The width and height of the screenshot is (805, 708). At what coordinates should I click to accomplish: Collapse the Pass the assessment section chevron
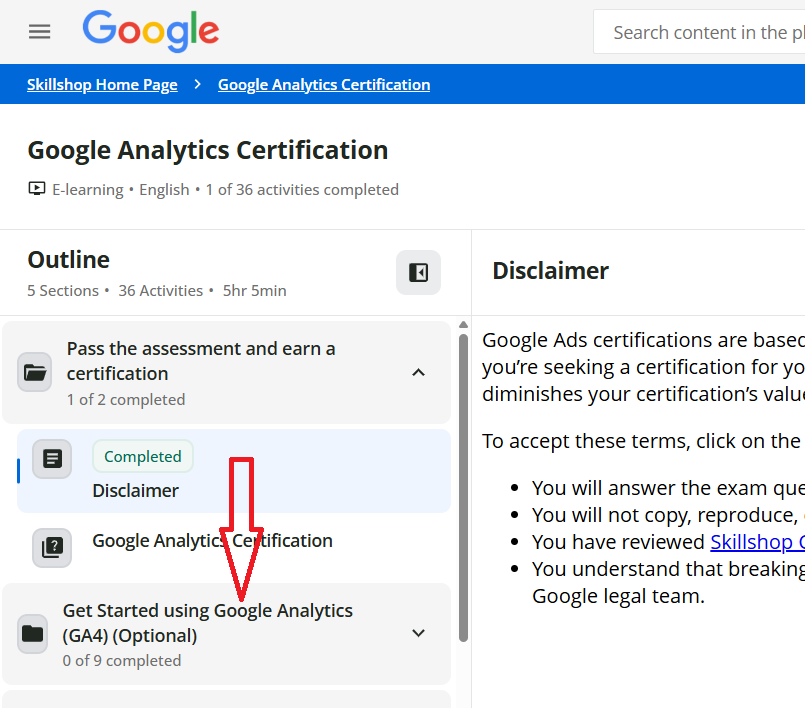[419, 373]
